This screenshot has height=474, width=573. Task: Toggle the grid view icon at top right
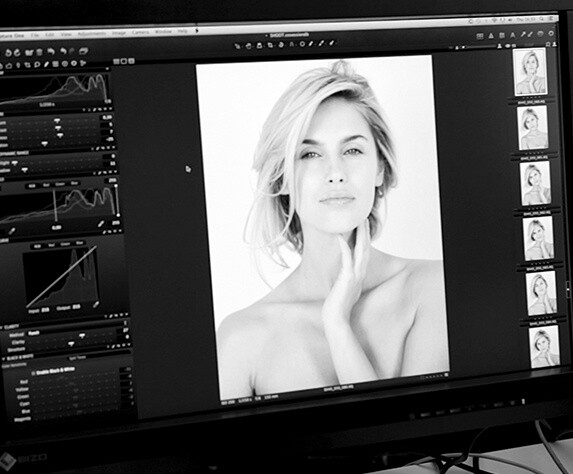[x=480, y=36]
